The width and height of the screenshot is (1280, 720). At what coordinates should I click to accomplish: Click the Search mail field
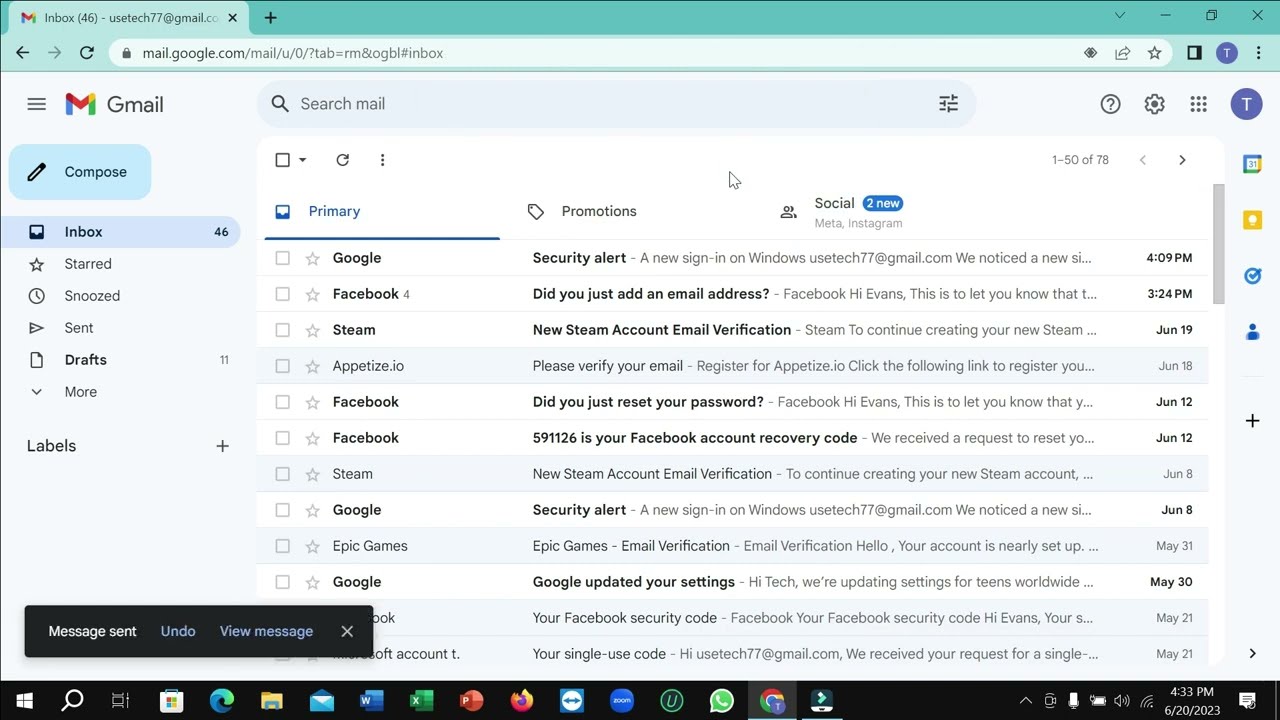(616, 104)
